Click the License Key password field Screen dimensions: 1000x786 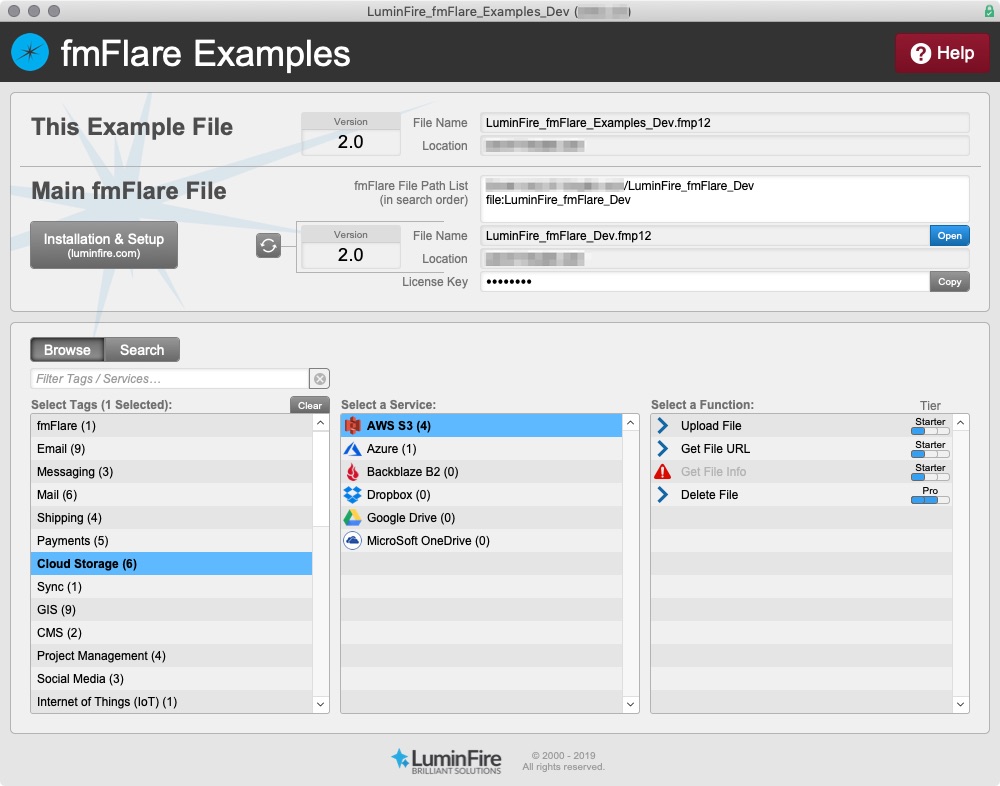tap(705, 281)
